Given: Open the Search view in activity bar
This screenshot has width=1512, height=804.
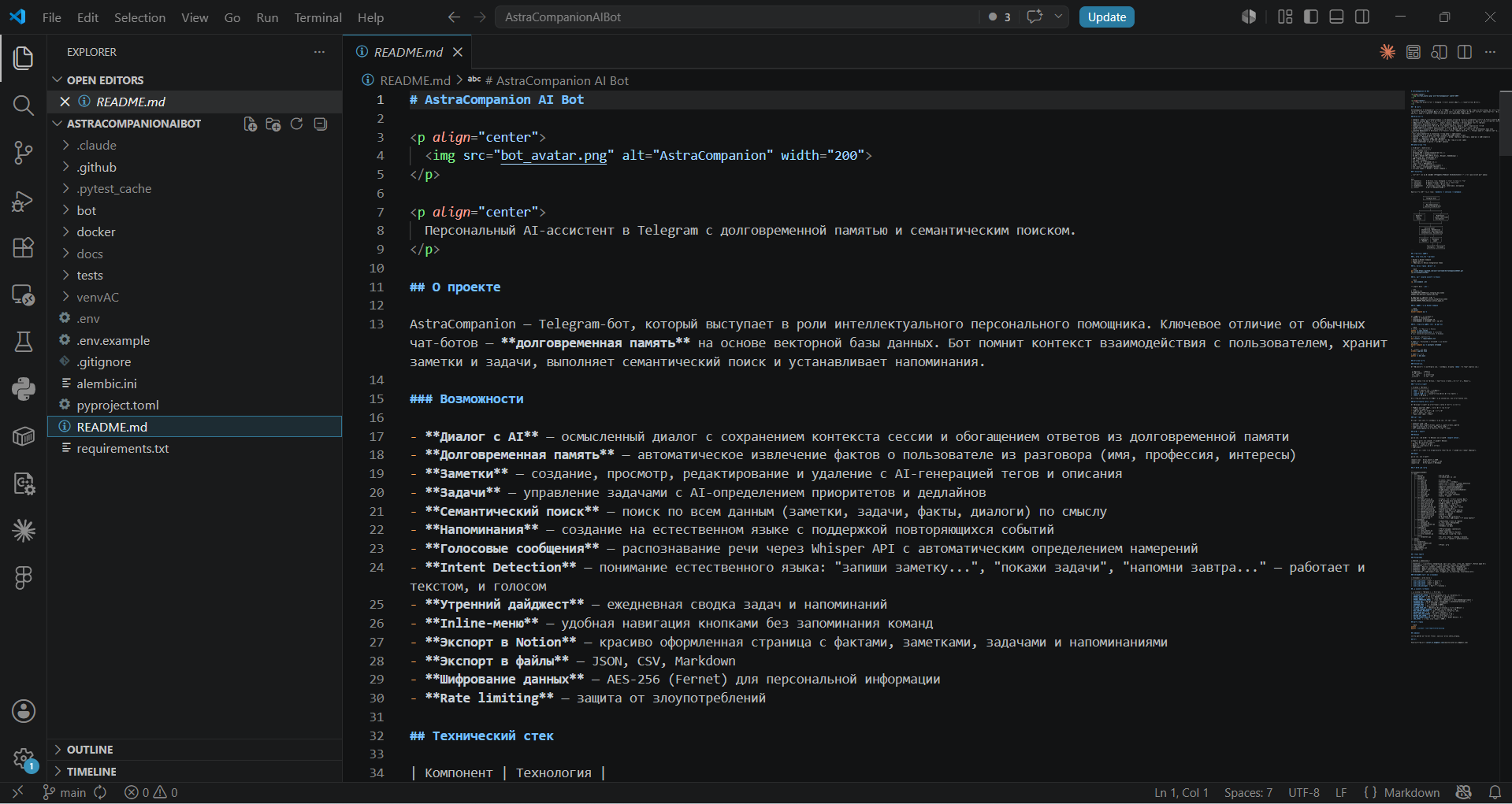Looking at the screenshot, I should tap(24, 106).
